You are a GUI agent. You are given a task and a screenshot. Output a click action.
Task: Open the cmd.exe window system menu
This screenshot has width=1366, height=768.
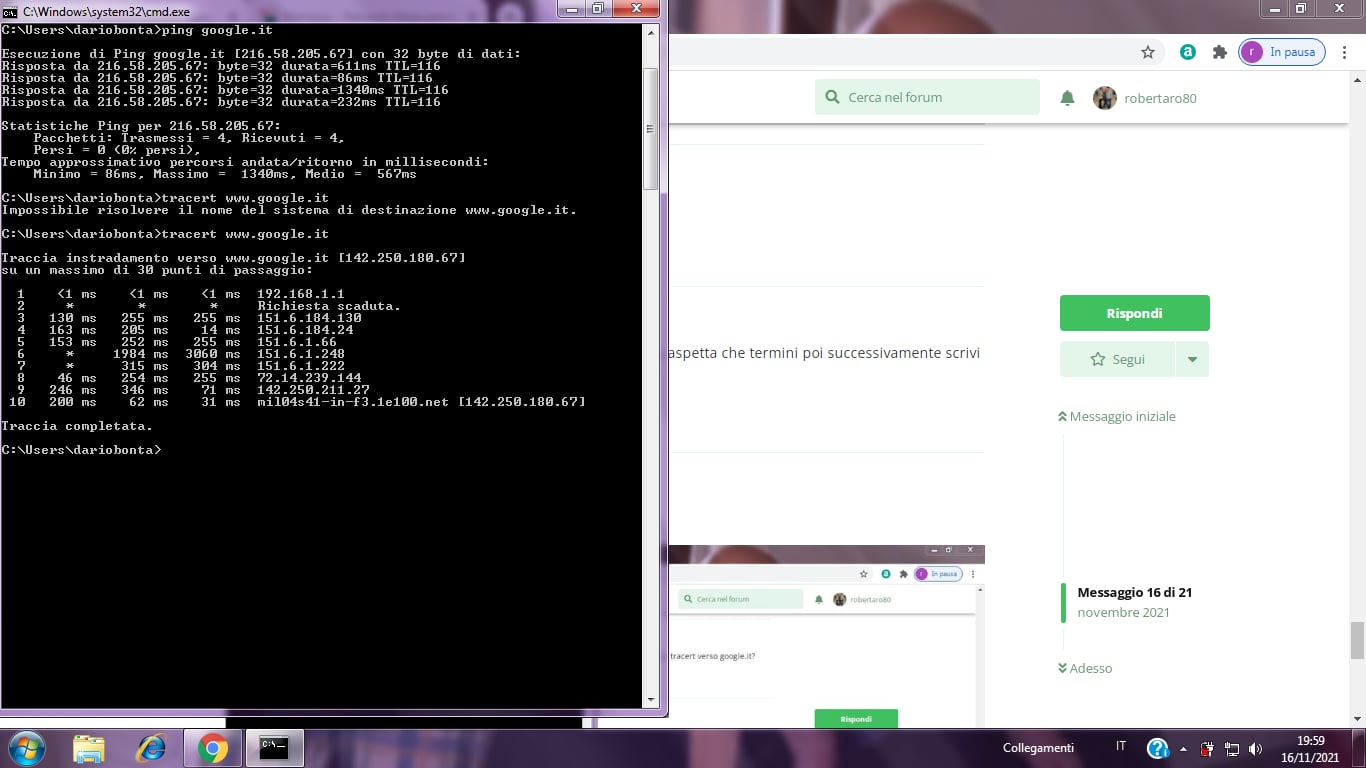point(10,10)
